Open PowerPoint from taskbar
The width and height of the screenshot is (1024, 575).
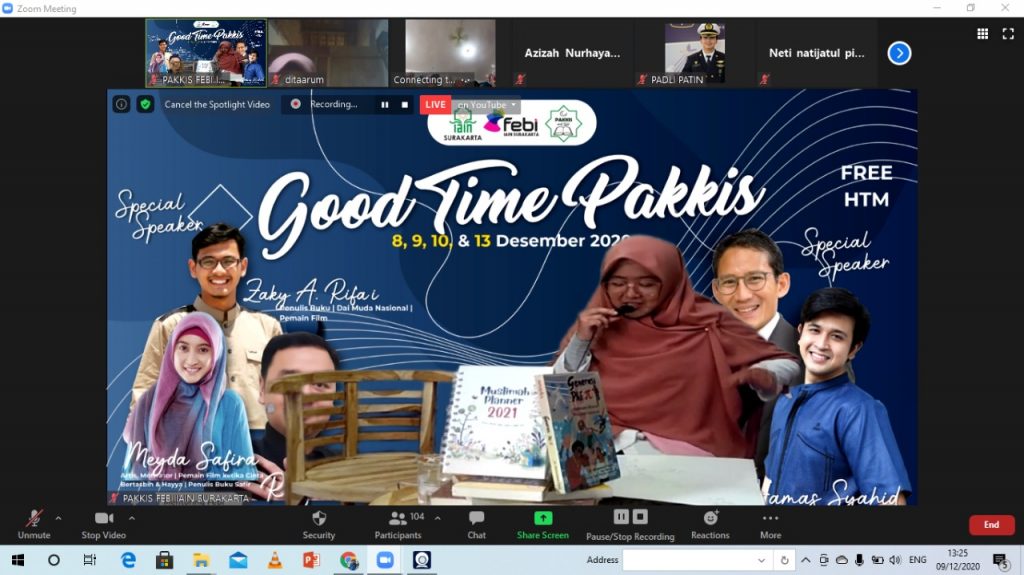pos(312,560)
